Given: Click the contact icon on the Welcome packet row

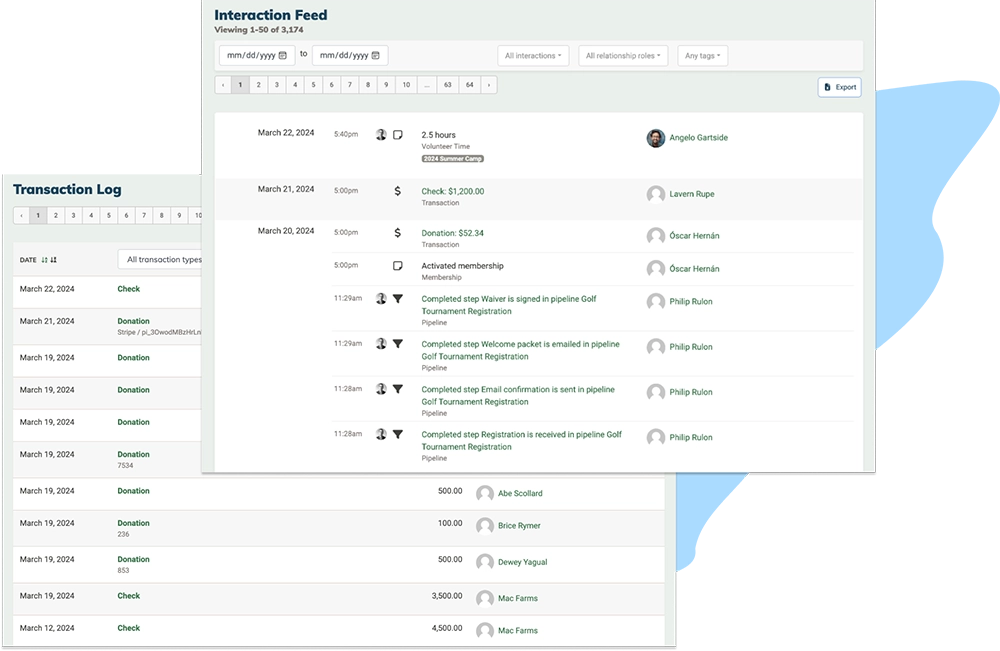Looking at the screenshot, I should tap(381, 346).
